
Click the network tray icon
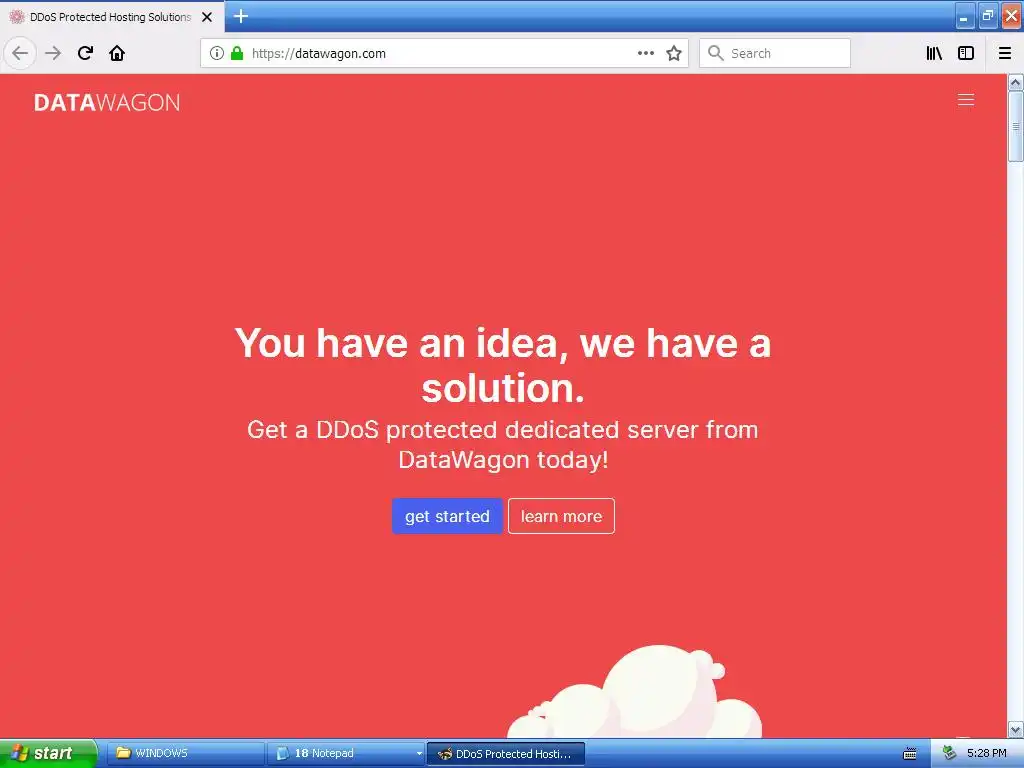(x=949, y=753)
